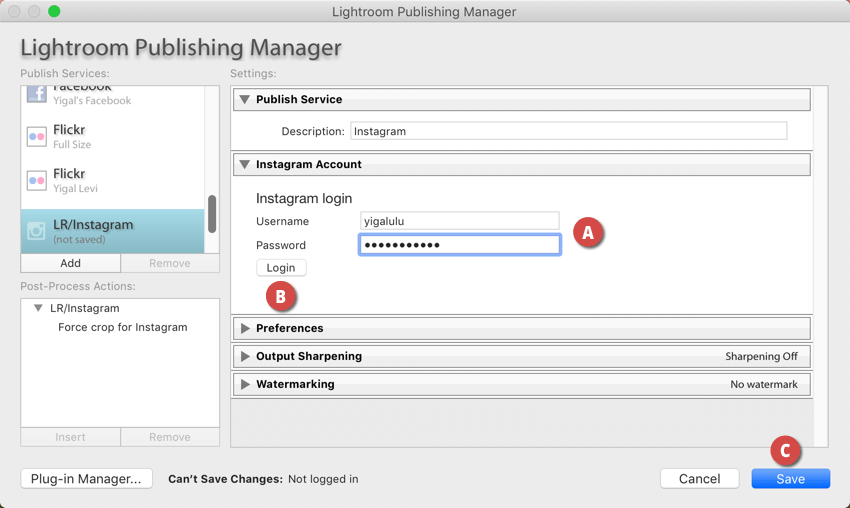Screen dimensions: 850x508
Task: Click the Login button
Action: [281, 268]
